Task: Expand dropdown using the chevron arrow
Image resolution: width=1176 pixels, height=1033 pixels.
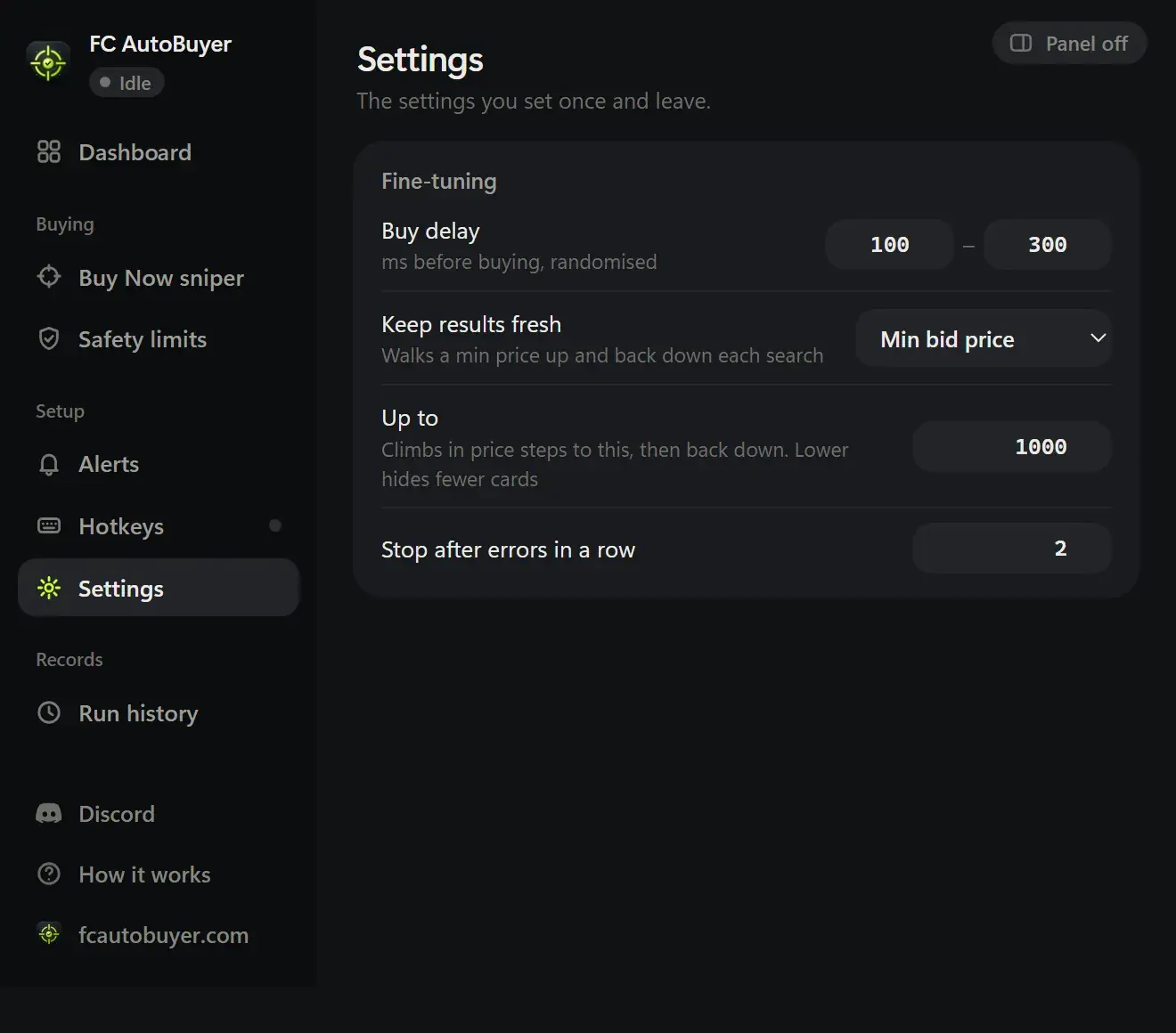Action: pyautogui.click(x=1098, y=338)
